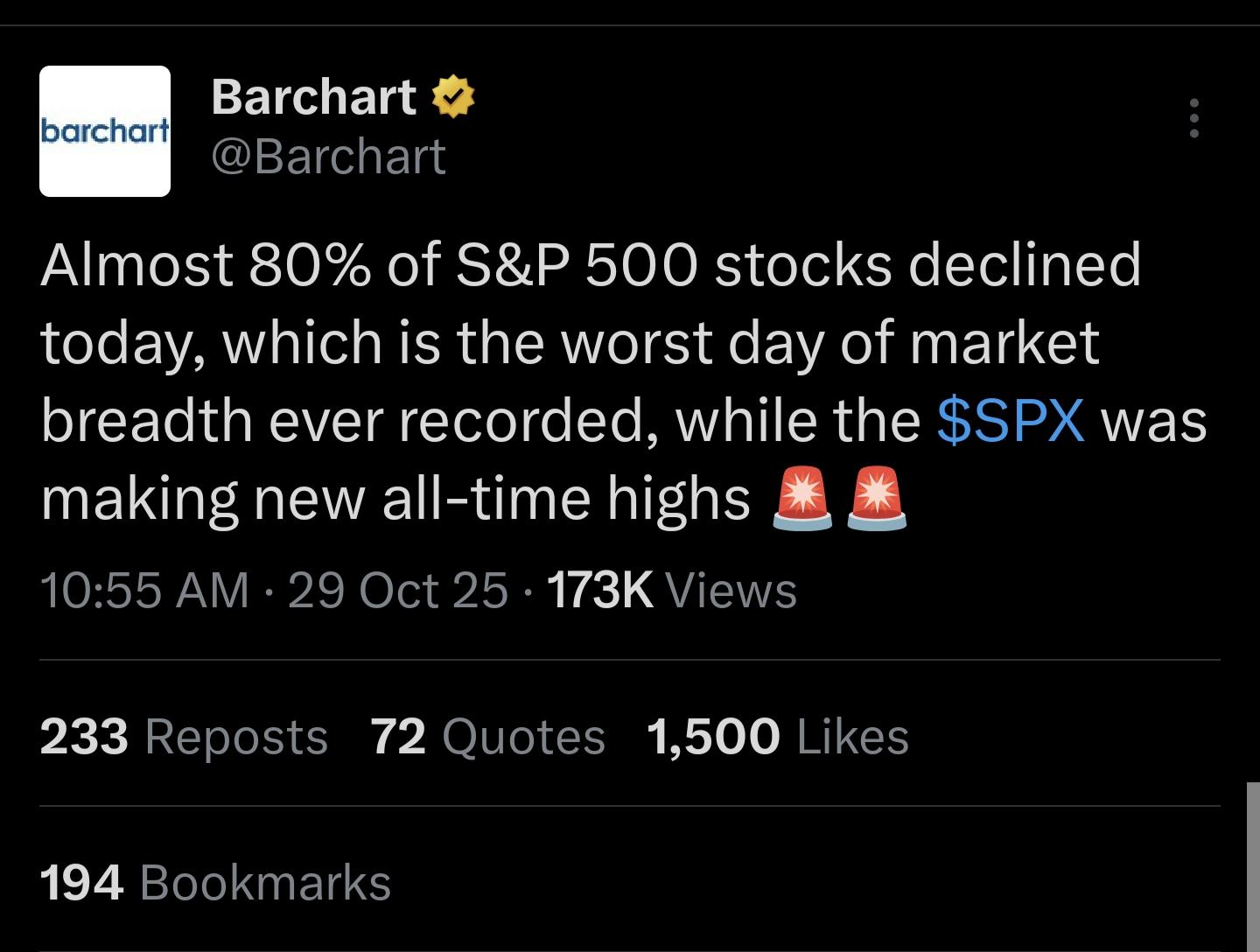Click the first red siren emoji
1260x952 pixels.
coord(801,499)
